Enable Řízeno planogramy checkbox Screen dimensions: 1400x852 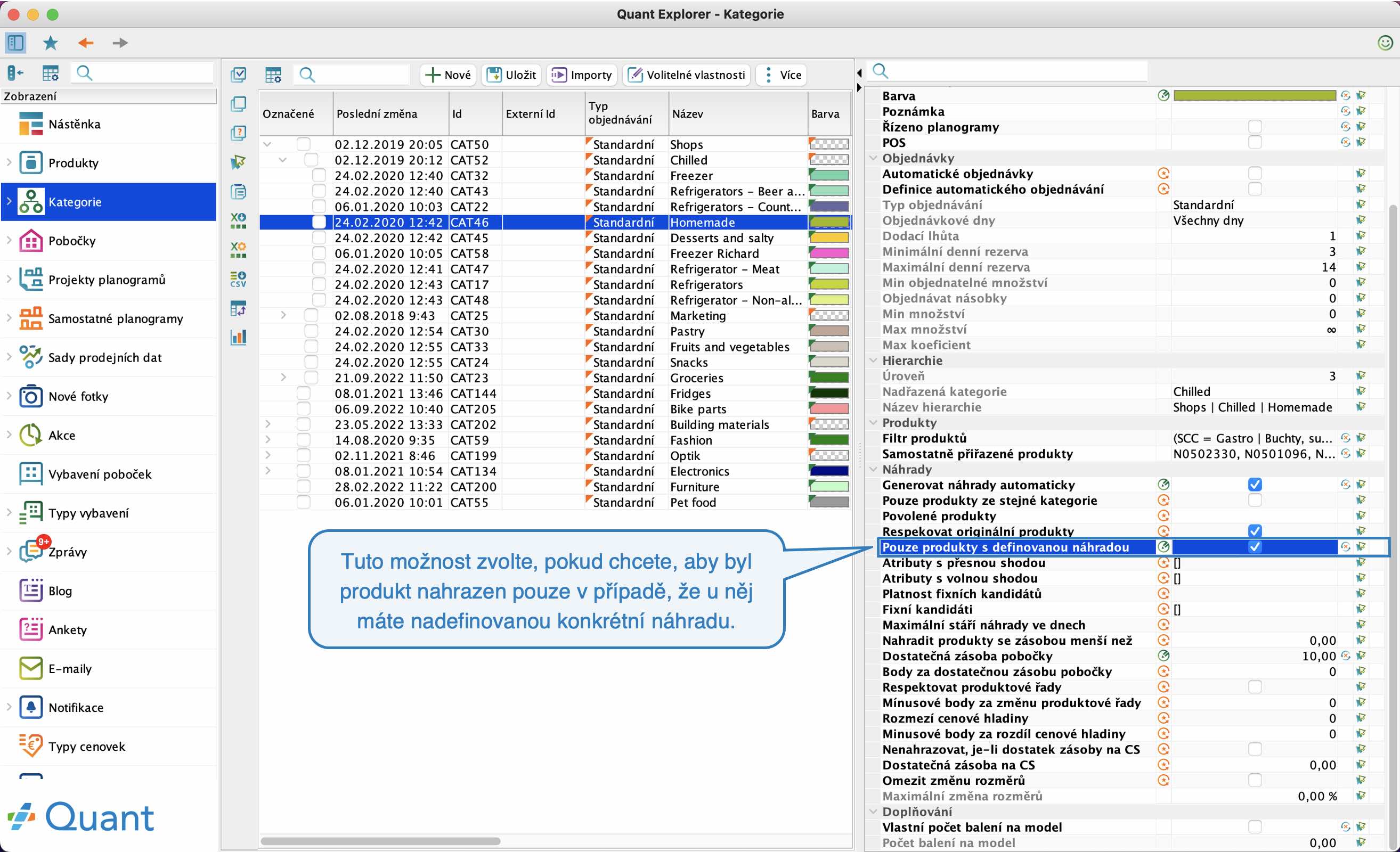(1255, 127)
